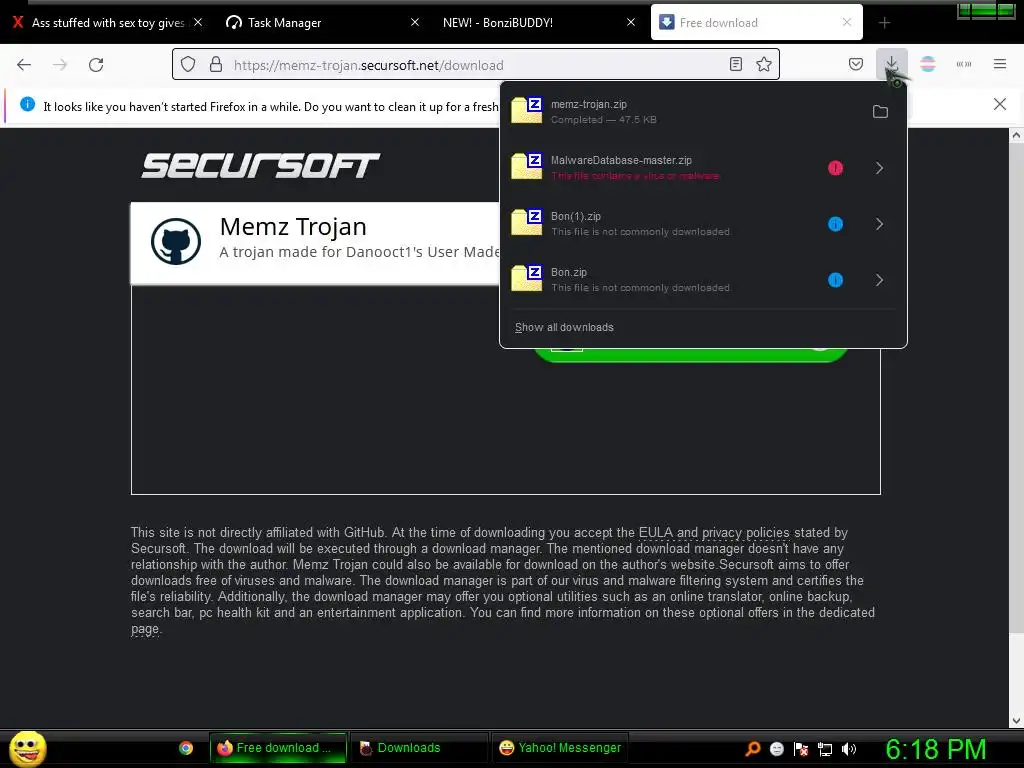This screenshot has height=768, width=1024.
Task: Click the downloads toolbar arrow button
Action: pyautogui.click(x=891, y=64)
